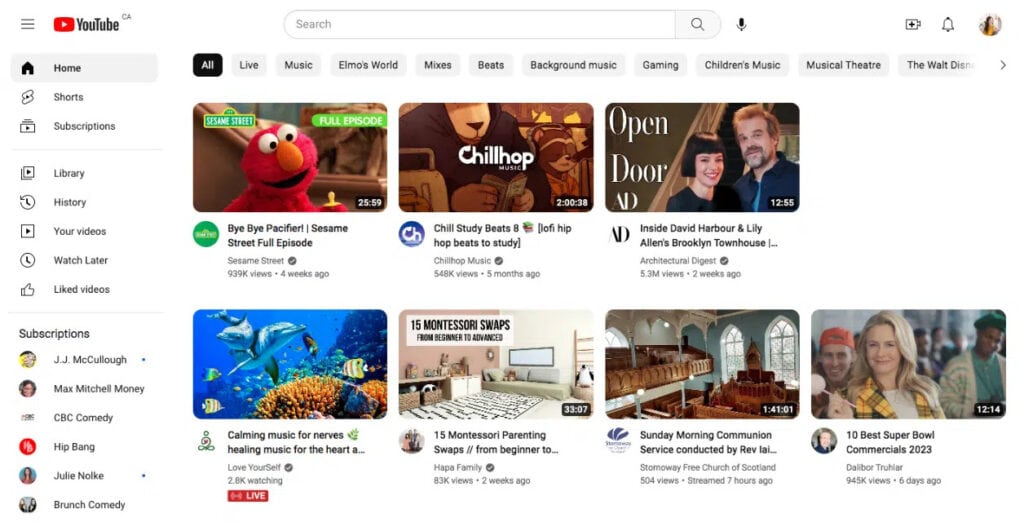
Task: Open the hamburger guide menu
Action: (27, 24)
